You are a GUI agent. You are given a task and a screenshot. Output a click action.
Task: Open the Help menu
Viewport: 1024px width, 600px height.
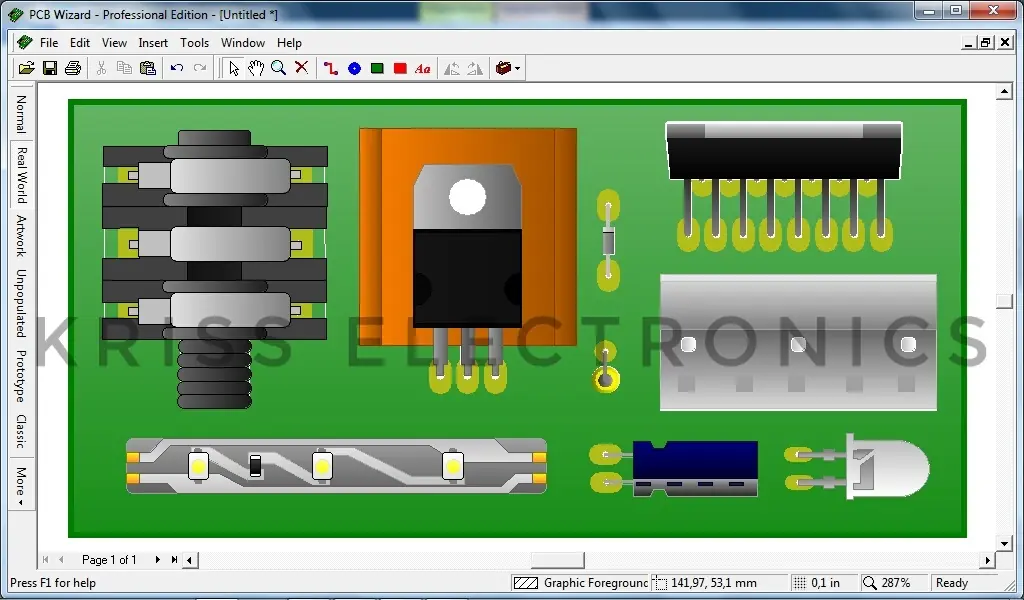(x=289, y=42)
